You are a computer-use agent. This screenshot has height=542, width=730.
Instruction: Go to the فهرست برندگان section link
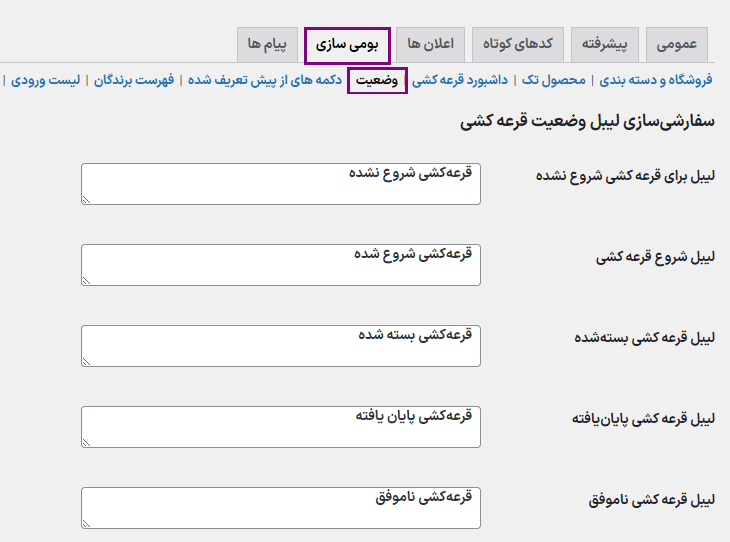click(135, 80)
